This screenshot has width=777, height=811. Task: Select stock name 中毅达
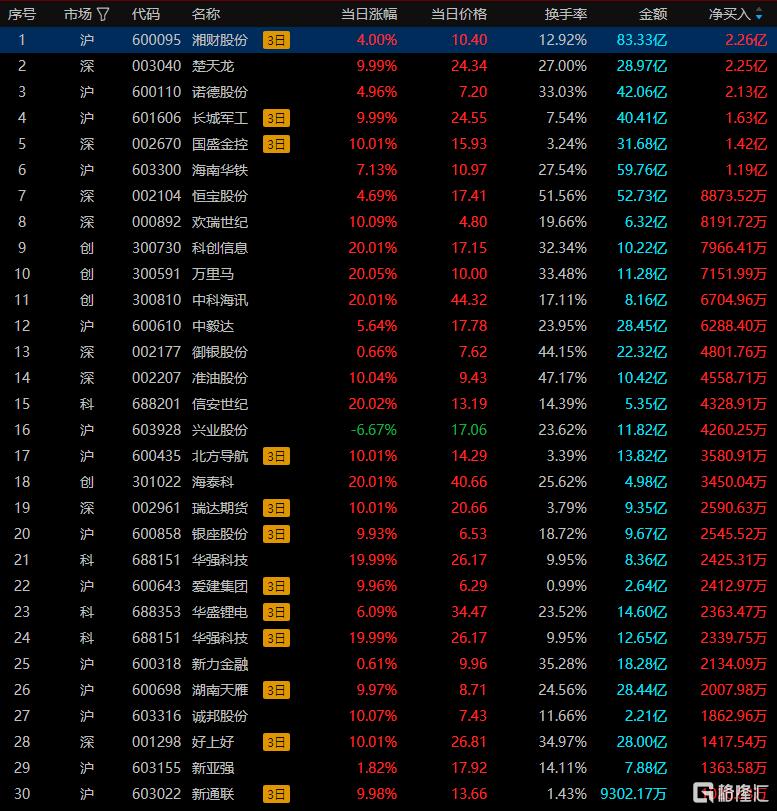pyautogui.click(x=213, y=326)
